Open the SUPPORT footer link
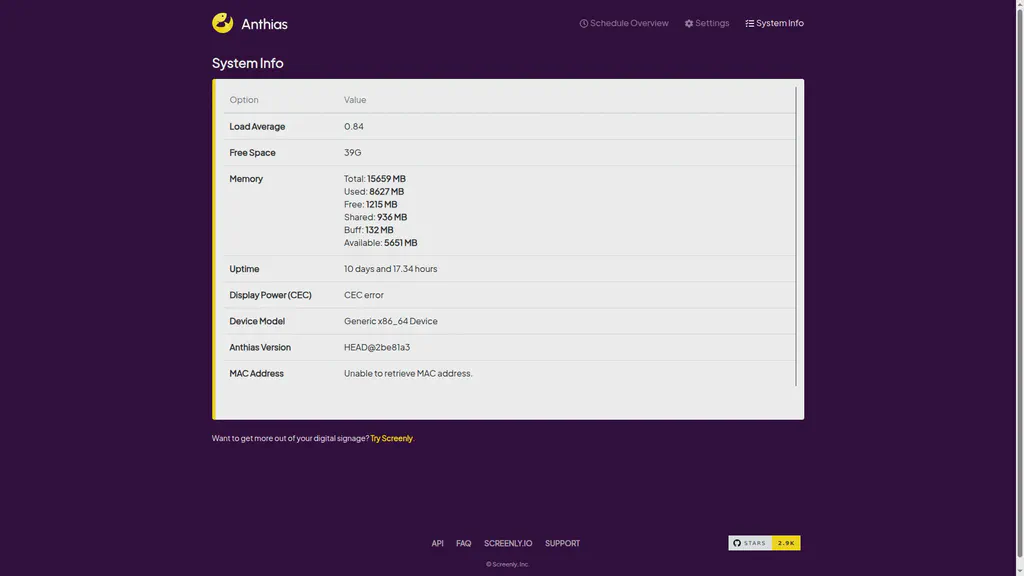 (x=562, y=543)
